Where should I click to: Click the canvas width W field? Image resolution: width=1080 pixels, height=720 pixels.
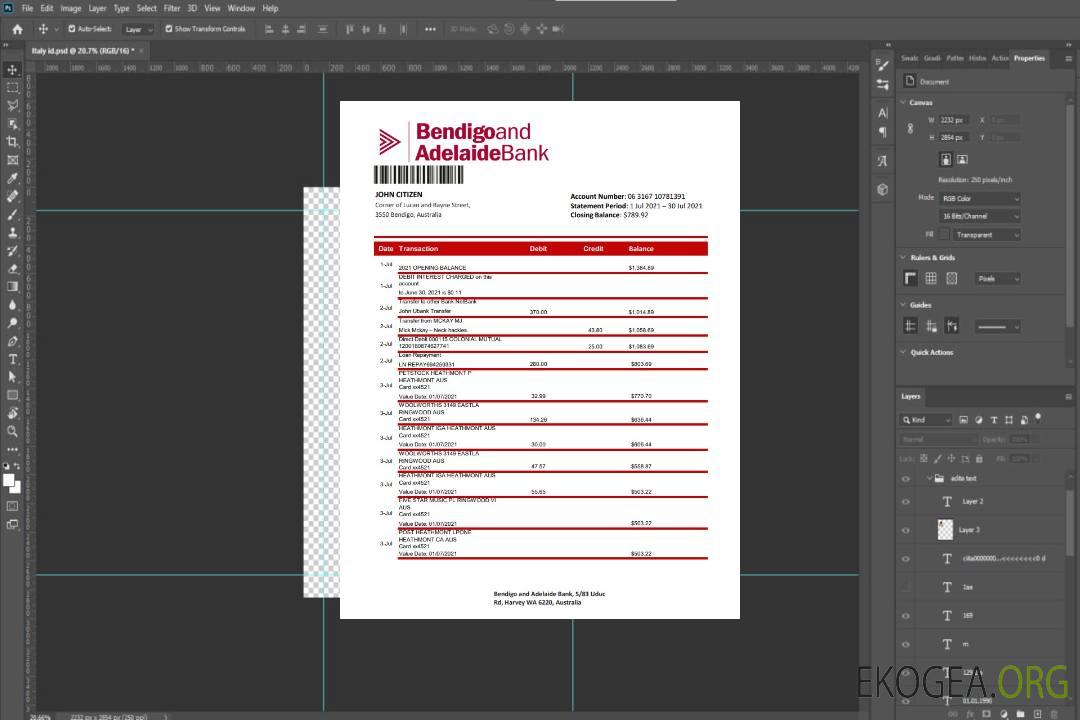(954, 120)
